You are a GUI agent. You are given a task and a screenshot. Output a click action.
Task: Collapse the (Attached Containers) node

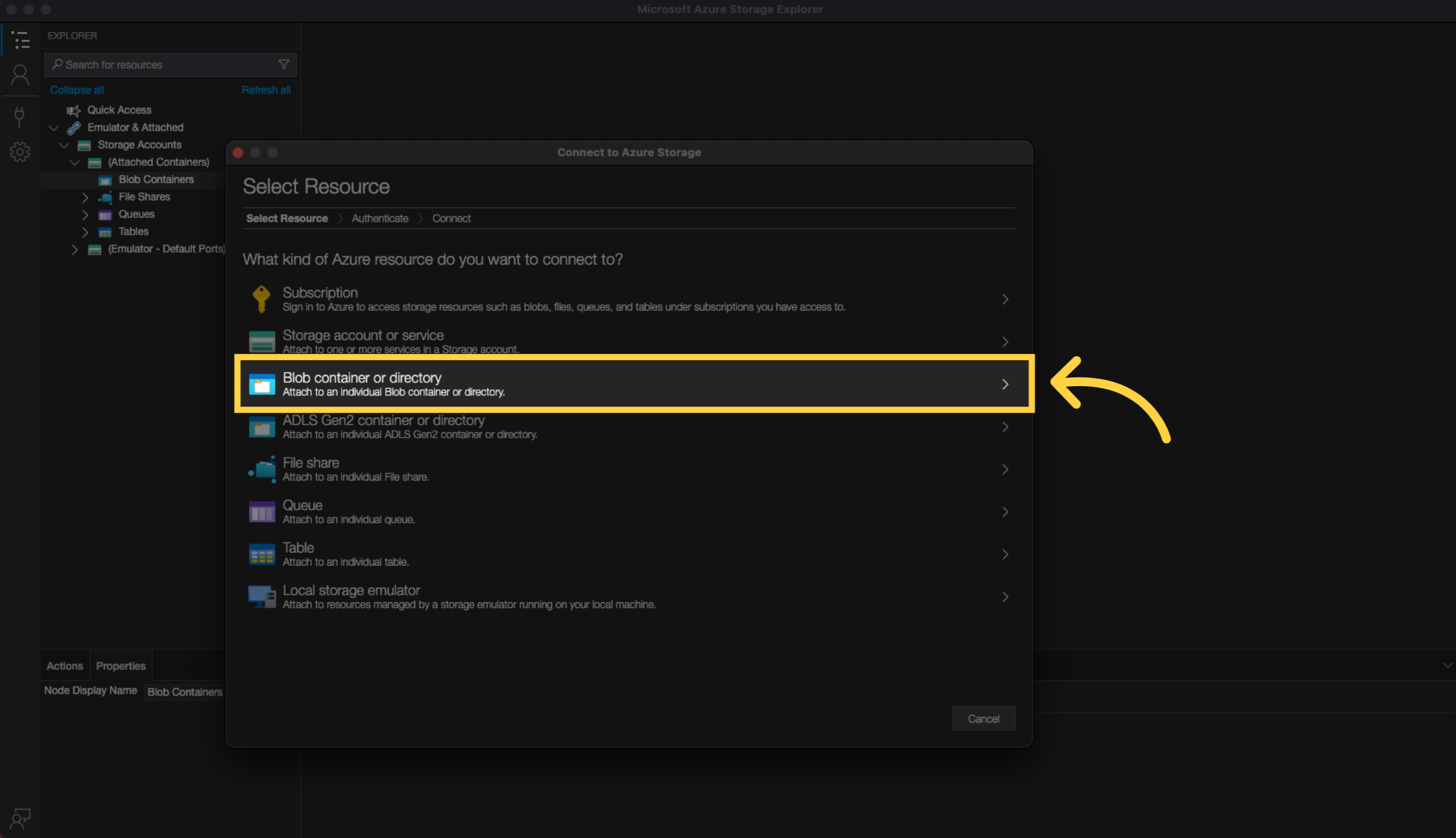click(x=75, y=163)
